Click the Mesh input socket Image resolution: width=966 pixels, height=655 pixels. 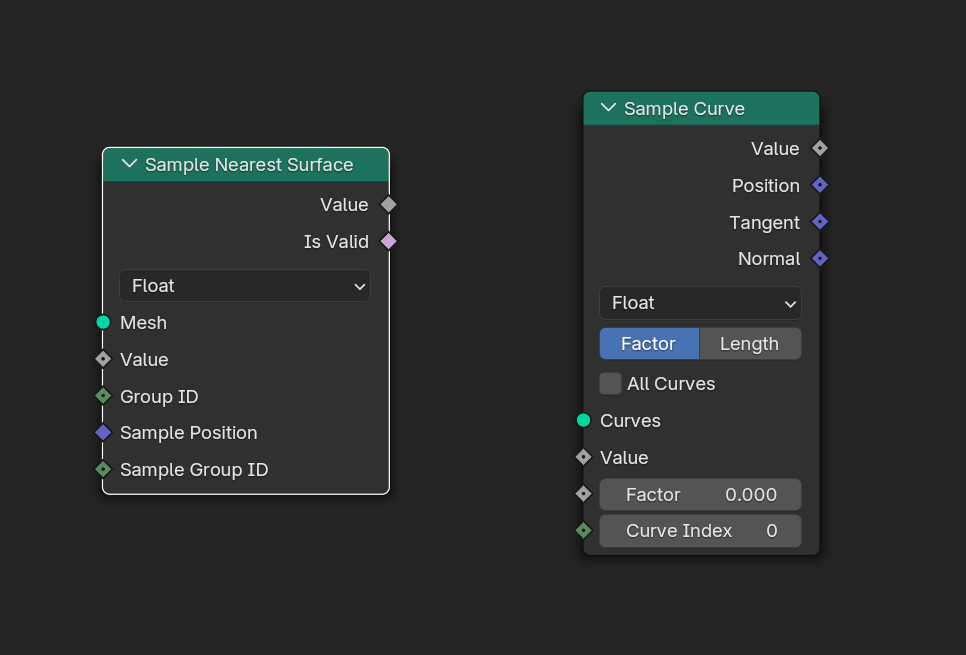point(103,322)
